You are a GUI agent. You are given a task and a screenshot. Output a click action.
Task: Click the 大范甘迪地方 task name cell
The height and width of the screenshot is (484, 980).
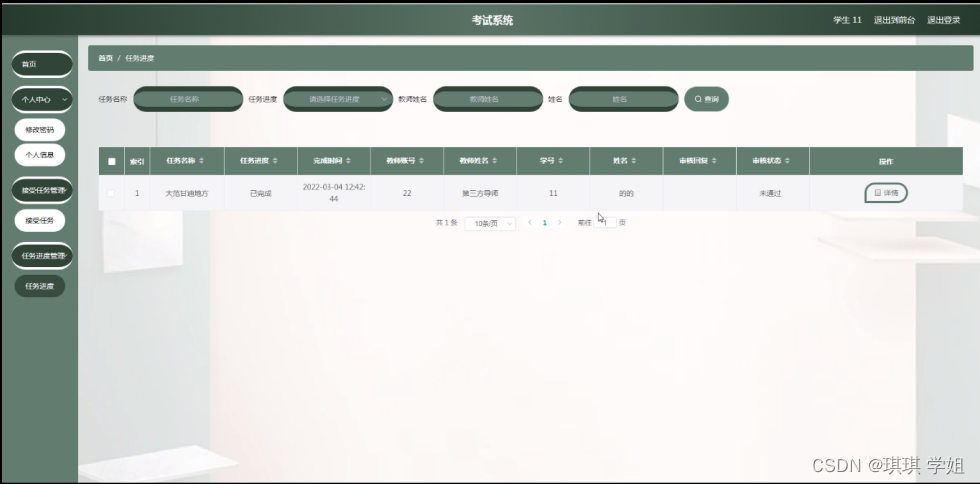coord(187,193)
